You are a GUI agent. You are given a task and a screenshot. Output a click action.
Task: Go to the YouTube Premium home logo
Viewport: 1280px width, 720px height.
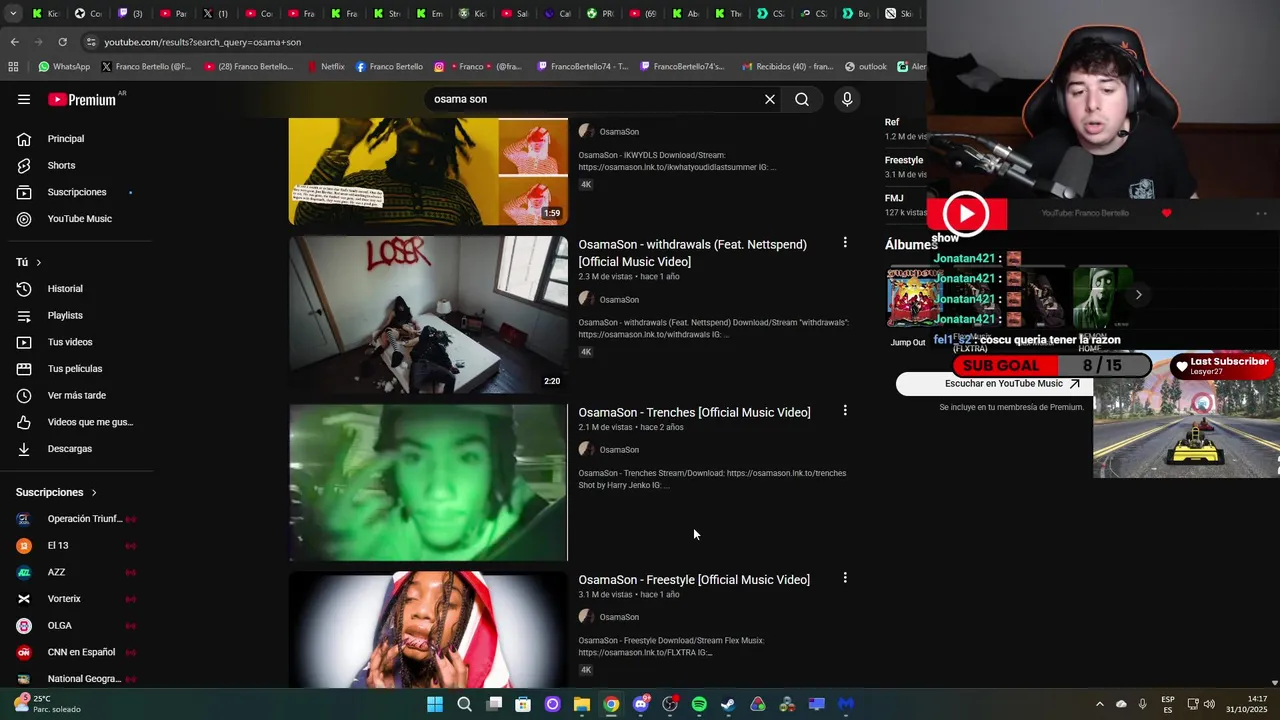point(82,99)
